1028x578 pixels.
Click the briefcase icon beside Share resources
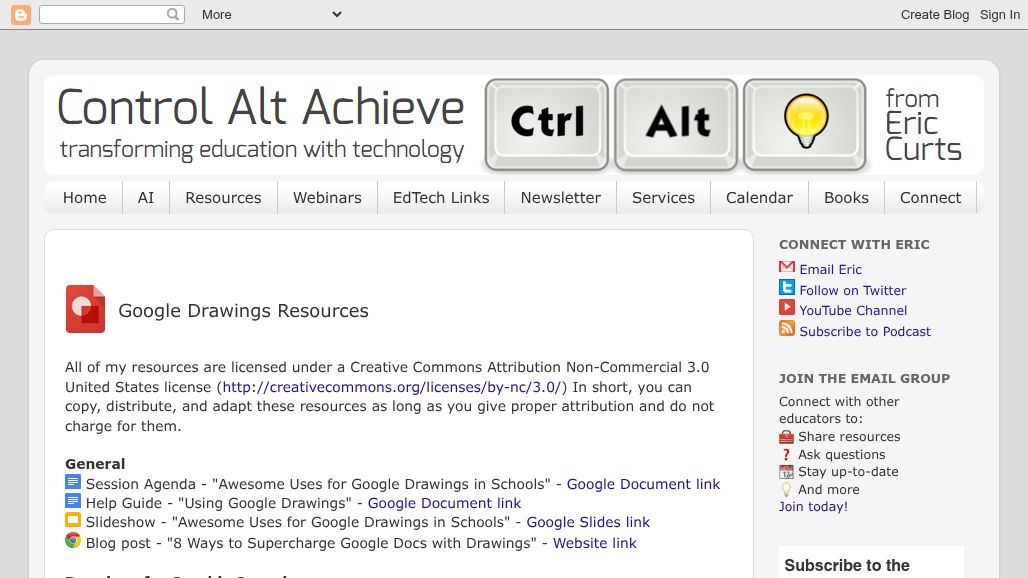click(x=787, y=436)
